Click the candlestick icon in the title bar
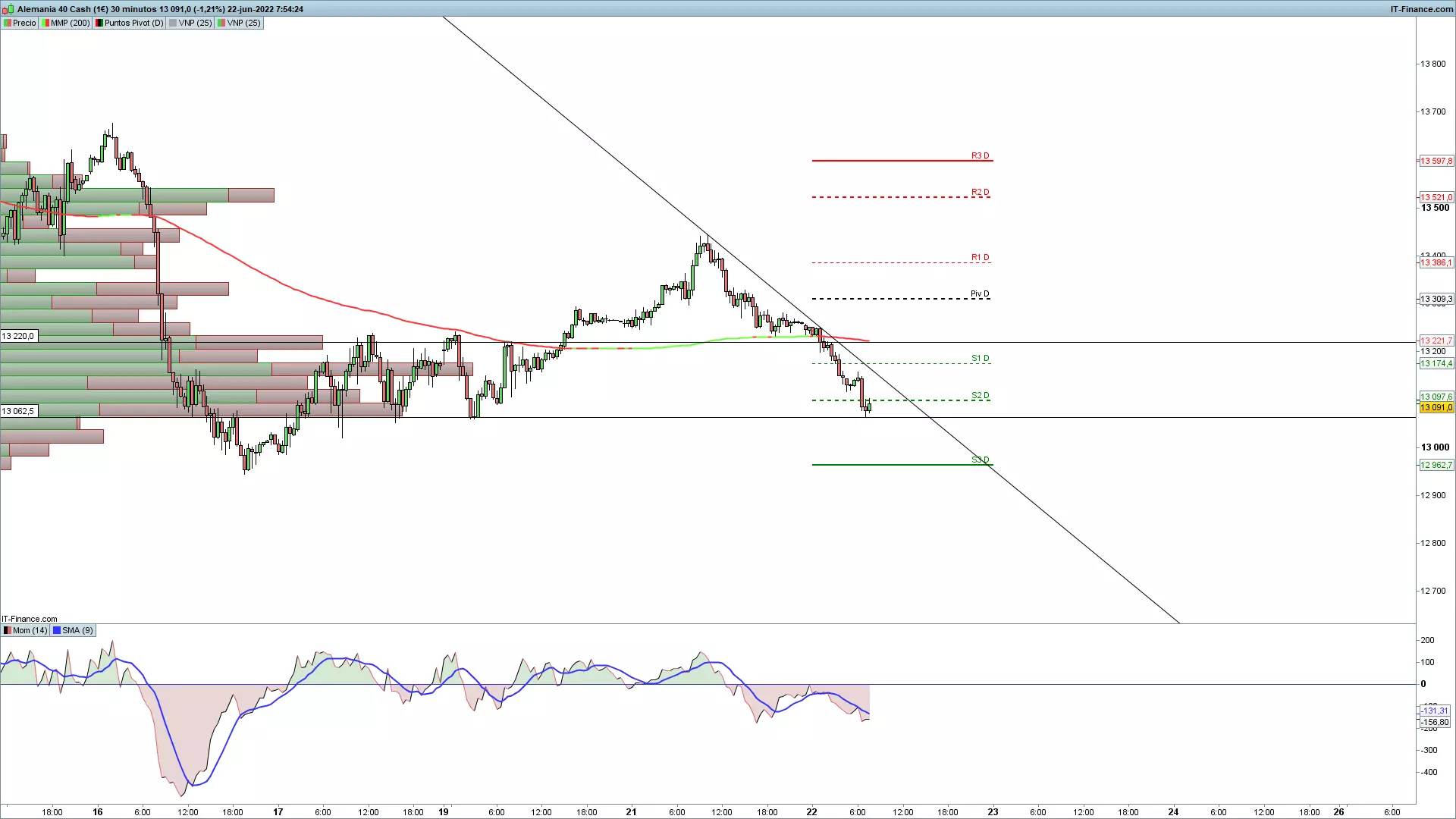The width and height of the screenshot is (1456, 819). [9, 9]
